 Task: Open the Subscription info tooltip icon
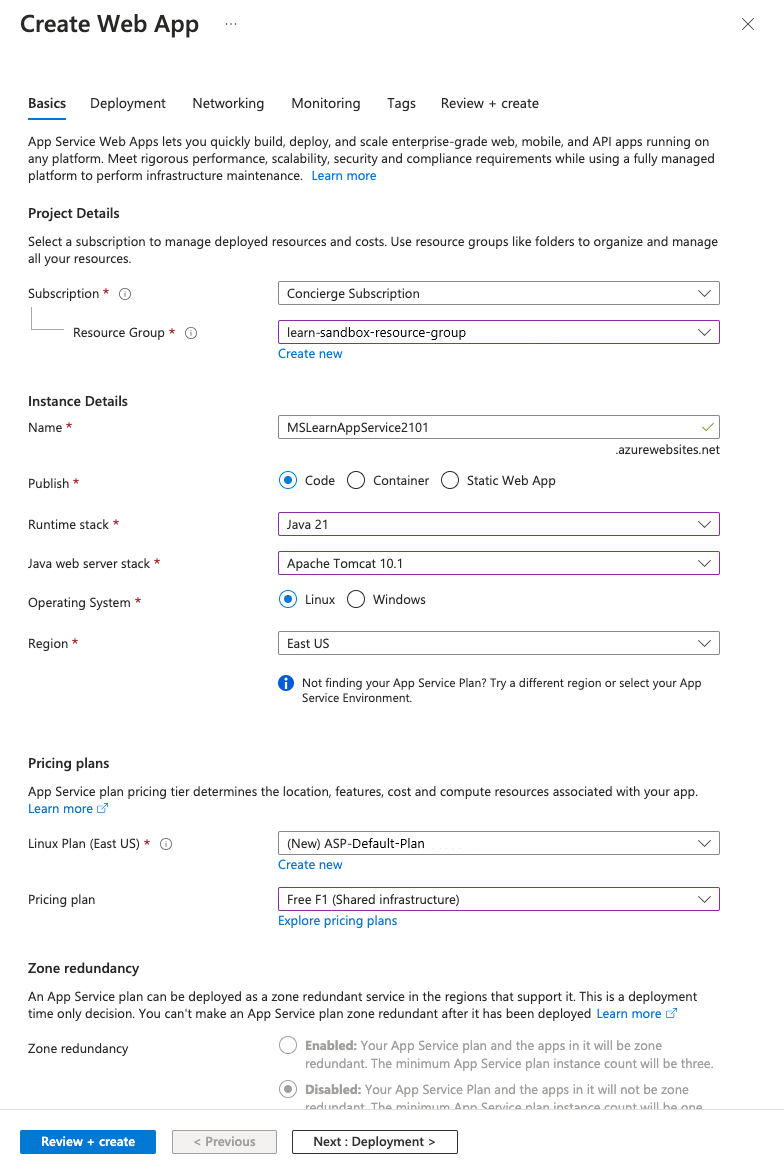pyautogui.click(x=123, y=293)
